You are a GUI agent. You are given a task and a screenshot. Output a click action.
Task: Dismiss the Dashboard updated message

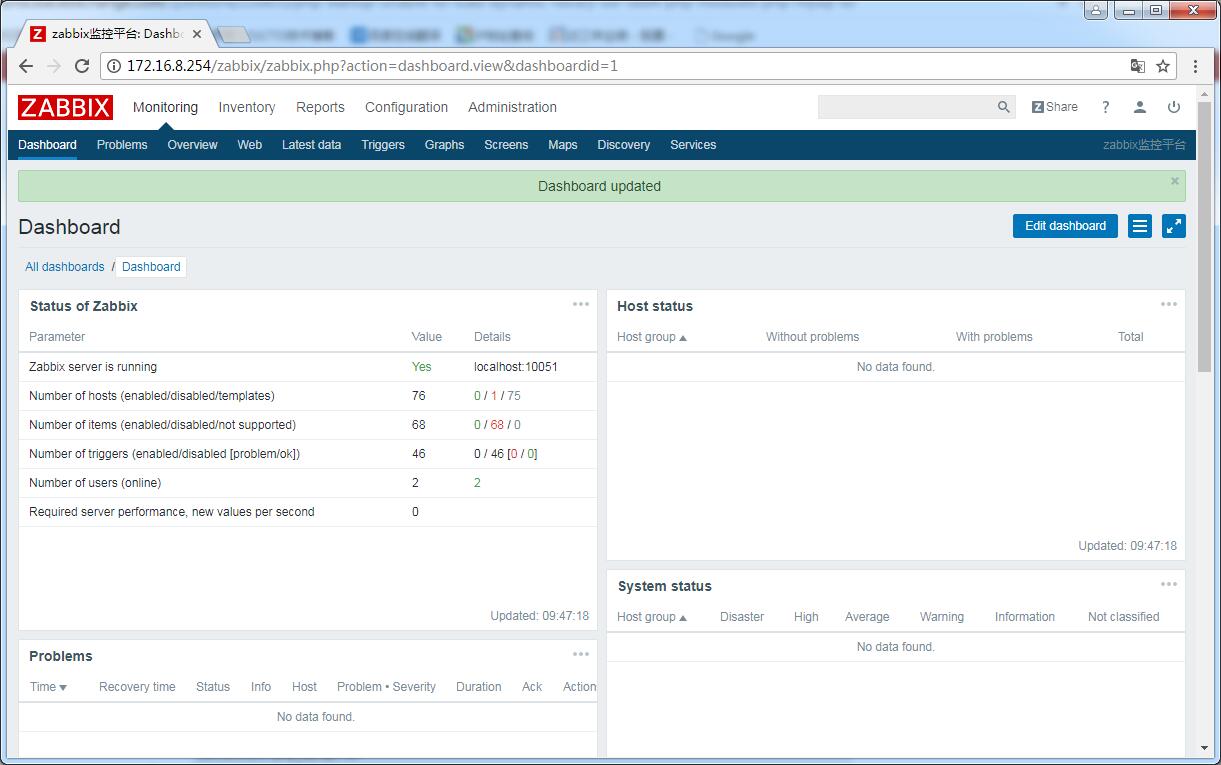point(1175,181)
